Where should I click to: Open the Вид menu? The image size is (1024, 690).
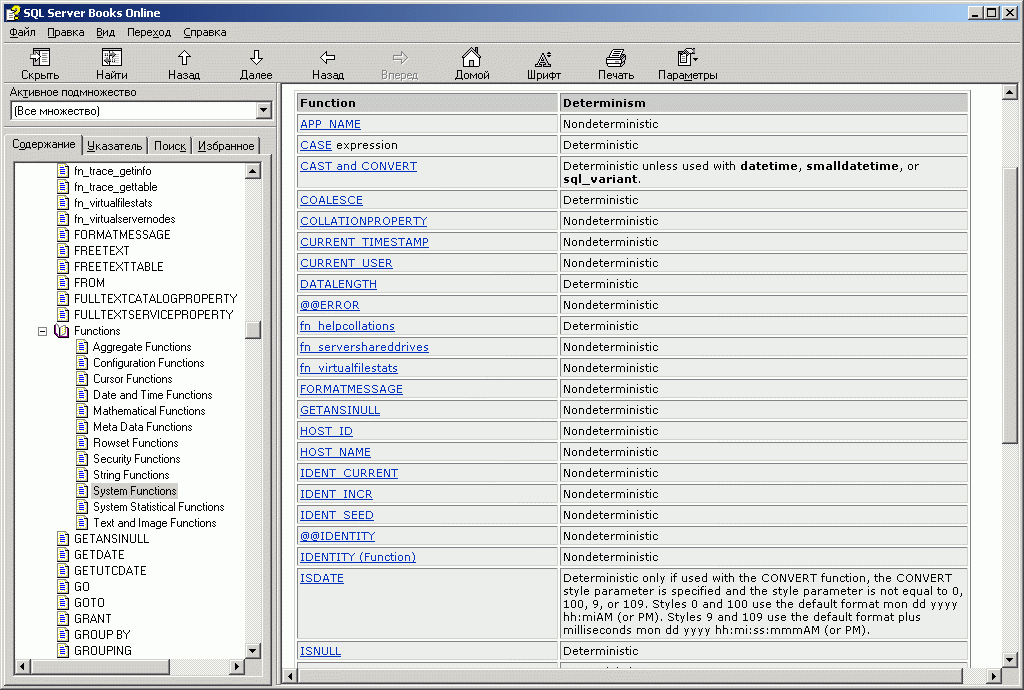[x=105, y=32]
